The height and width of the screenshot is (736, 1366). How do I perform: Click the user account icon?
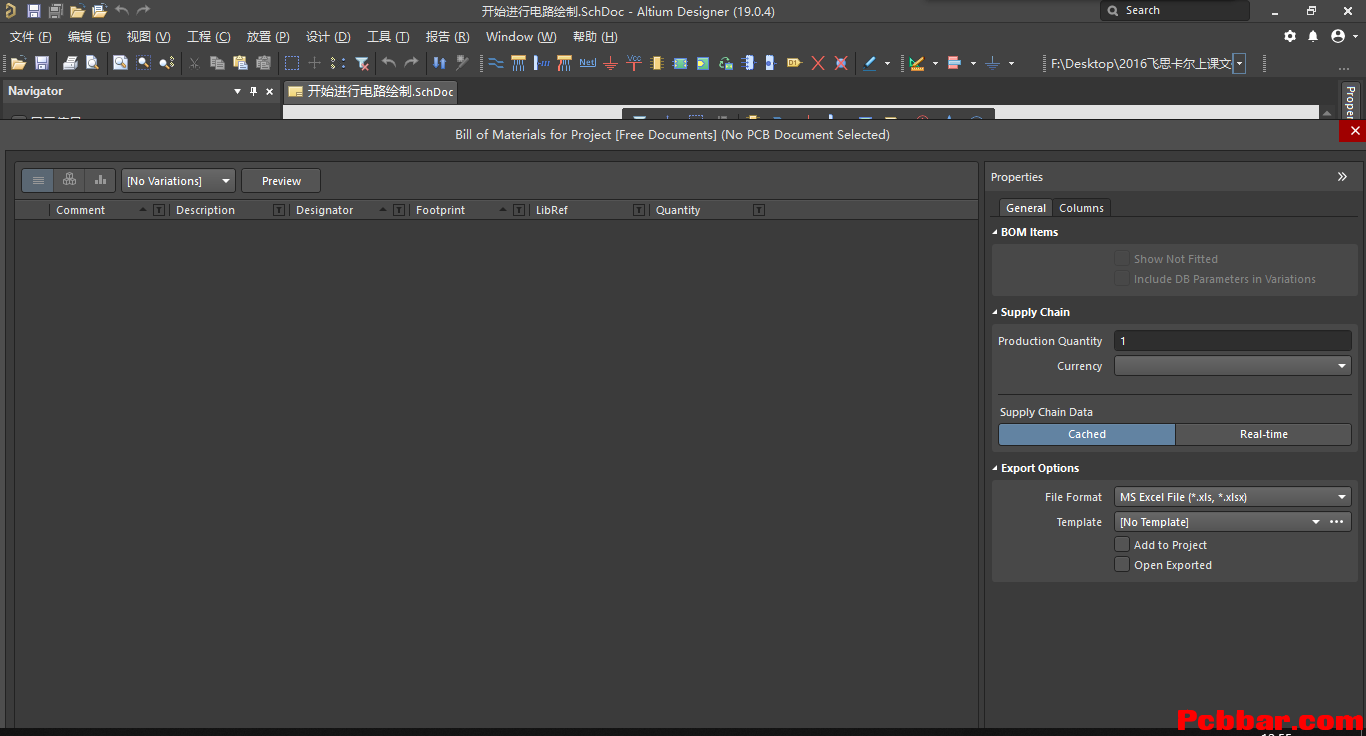pos(1338,36)
